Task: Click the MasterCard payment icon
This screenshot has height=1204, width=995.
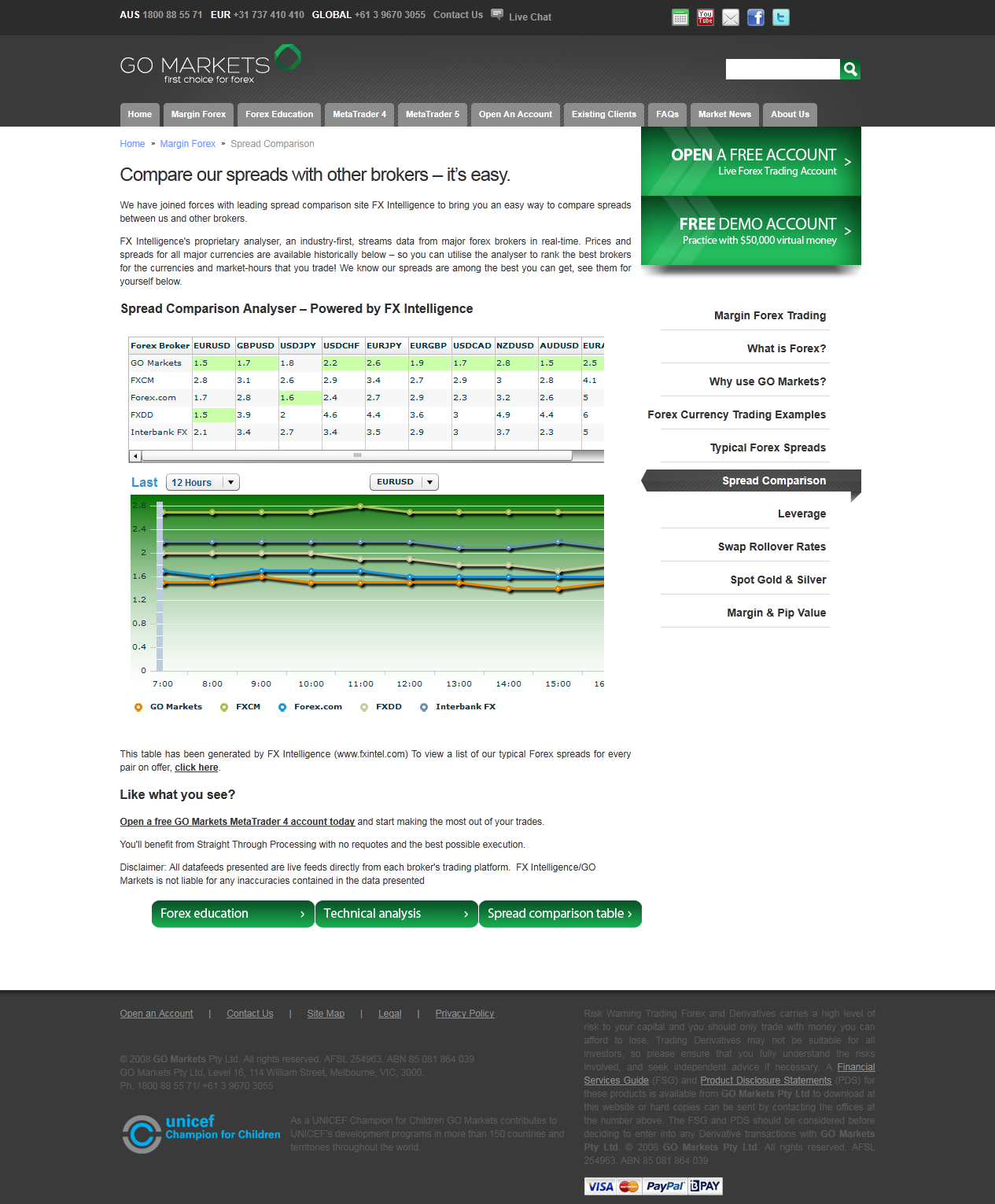Action: point(629,1186)
